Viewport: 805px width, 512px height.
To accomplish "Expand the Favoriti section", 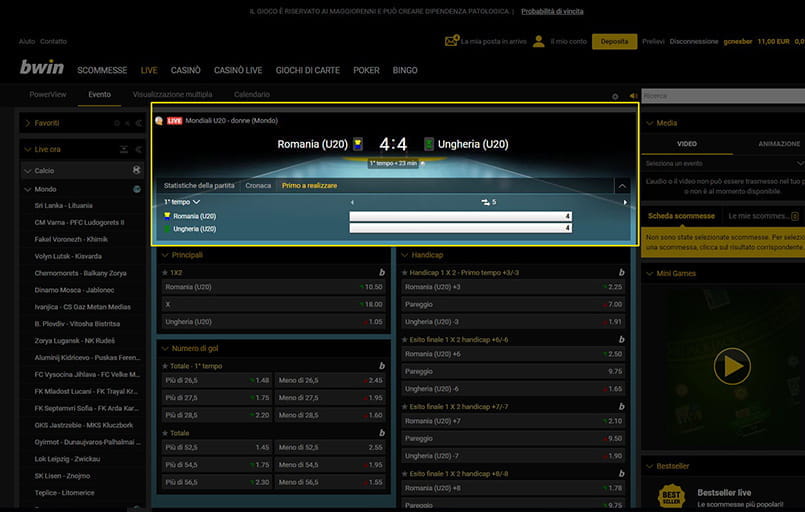I will point(28,123).
